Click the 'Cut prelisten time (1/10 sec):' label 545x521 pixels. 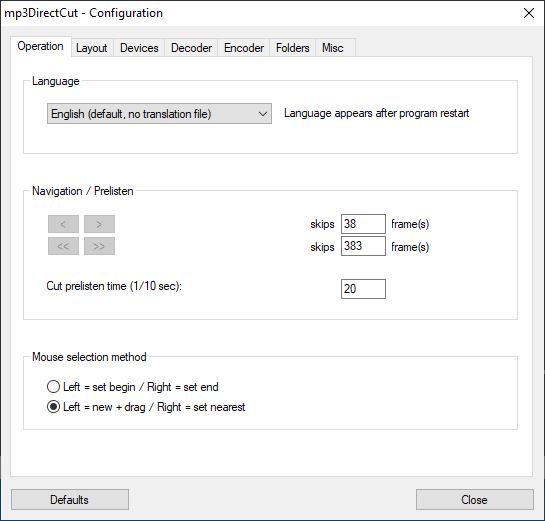pyautogui.click(x=114, y=286)
